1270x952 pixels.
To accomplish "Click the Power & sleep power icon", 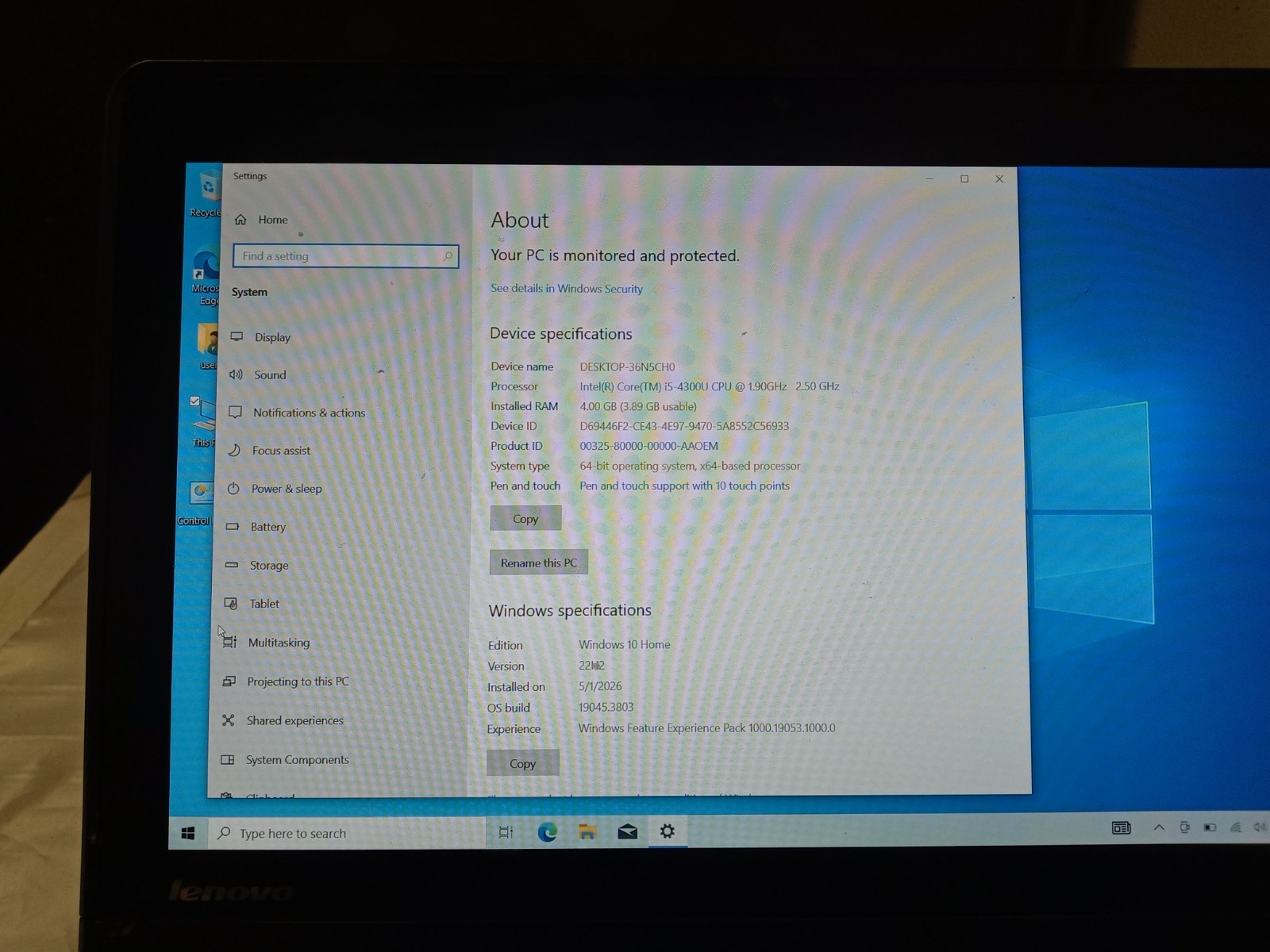I will [233, 489].
